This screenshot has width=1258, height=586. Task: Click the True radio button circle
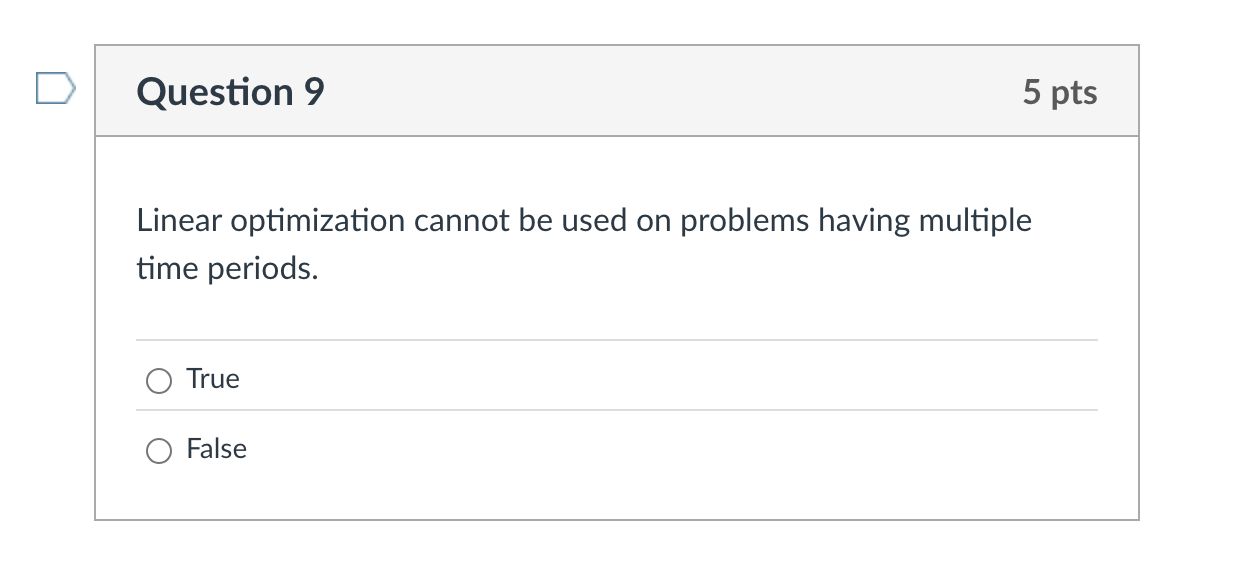[159, 380]
